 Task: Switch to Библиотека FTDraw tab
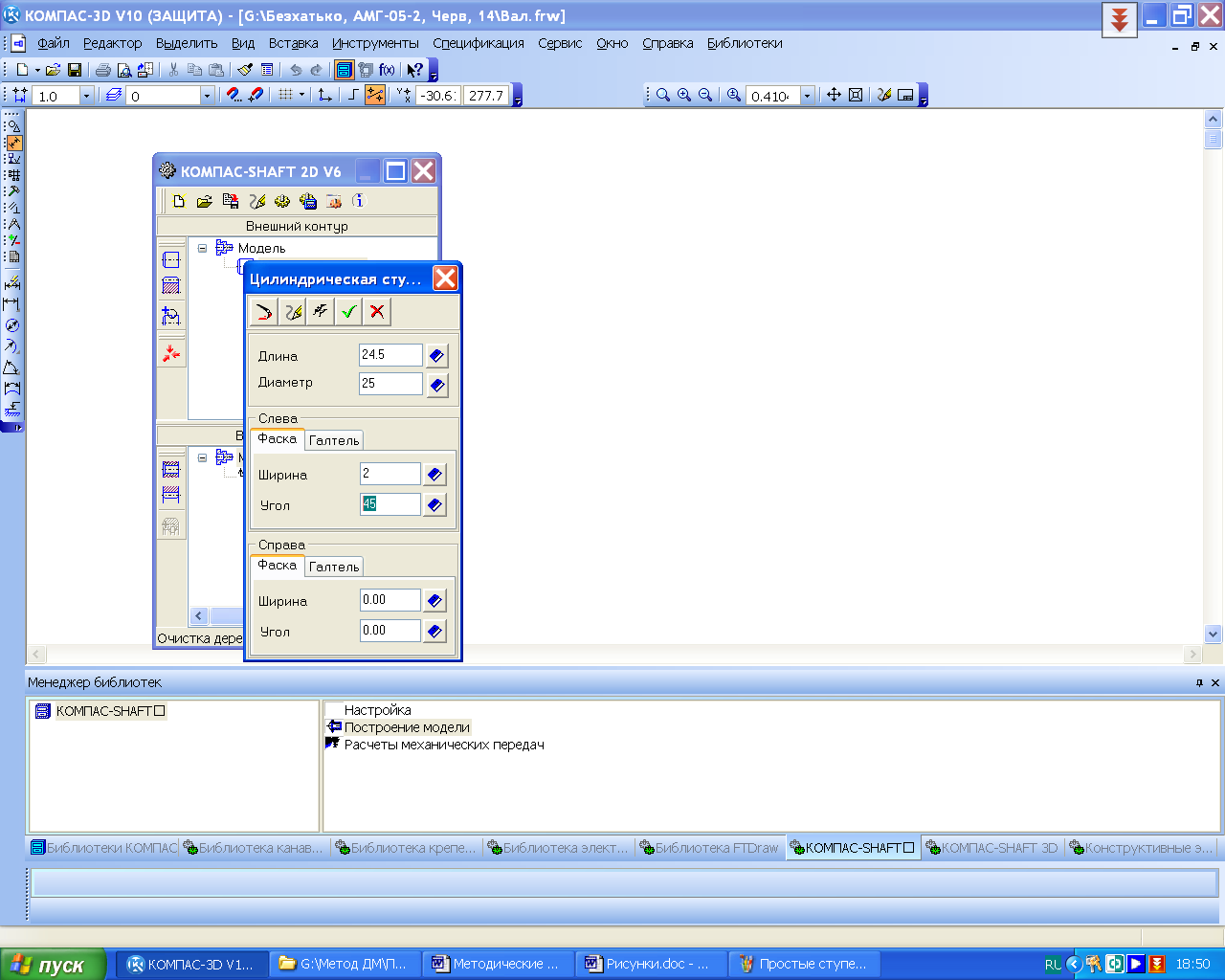click(709, 848)
